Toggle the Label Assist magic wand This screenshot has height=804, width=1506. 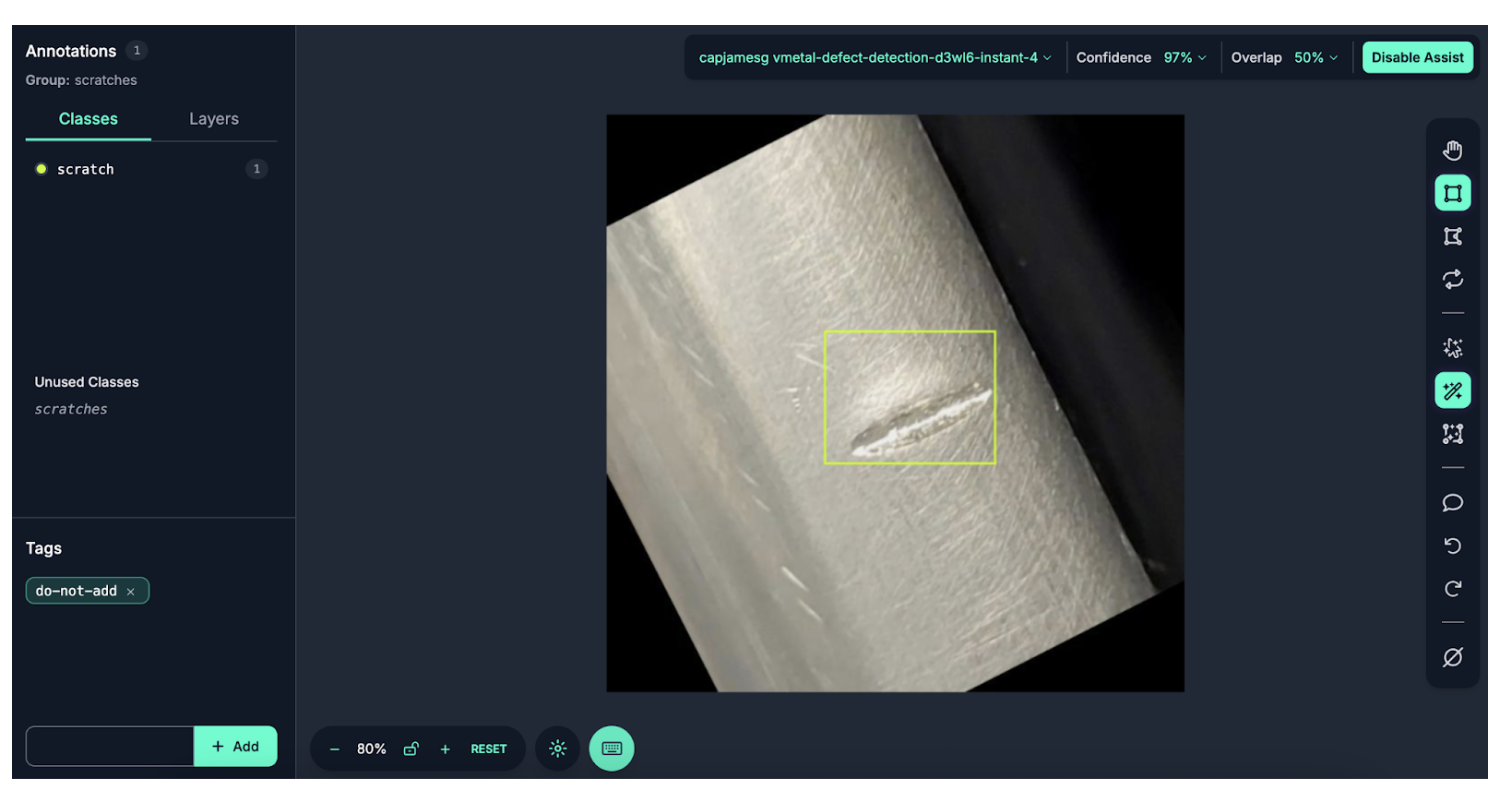click(x=1452, y=390)
